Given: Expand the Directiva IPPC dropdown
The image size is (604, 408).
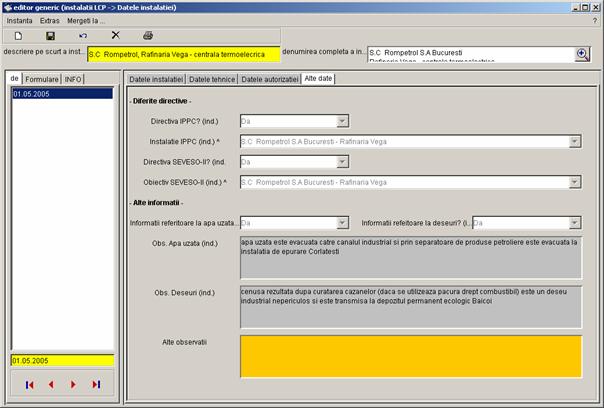Looking at the screenshot, I should pos(342,121).
